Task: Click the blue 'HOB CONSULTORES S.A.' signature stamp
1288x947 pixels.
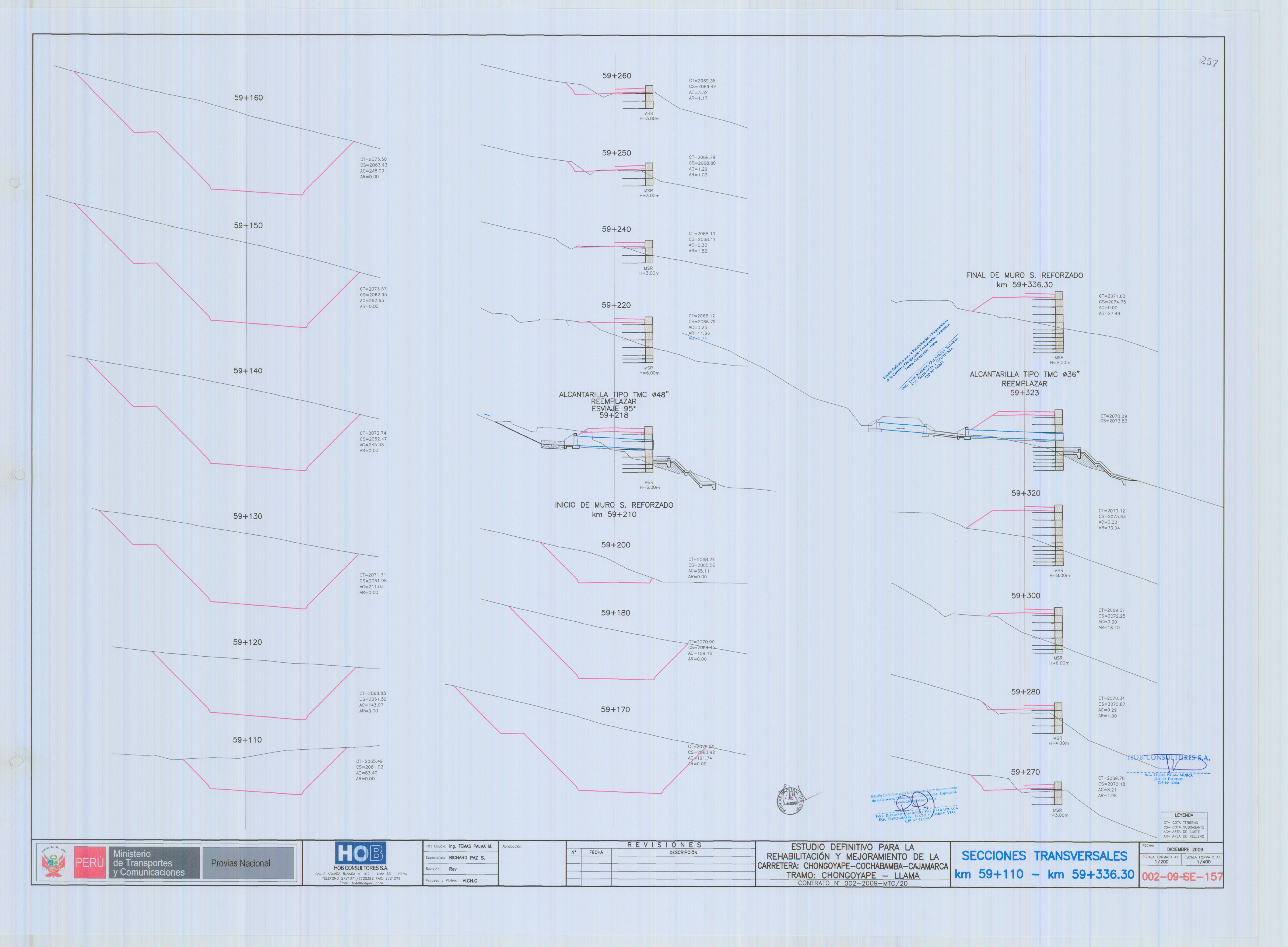Action: point(1169,758)
